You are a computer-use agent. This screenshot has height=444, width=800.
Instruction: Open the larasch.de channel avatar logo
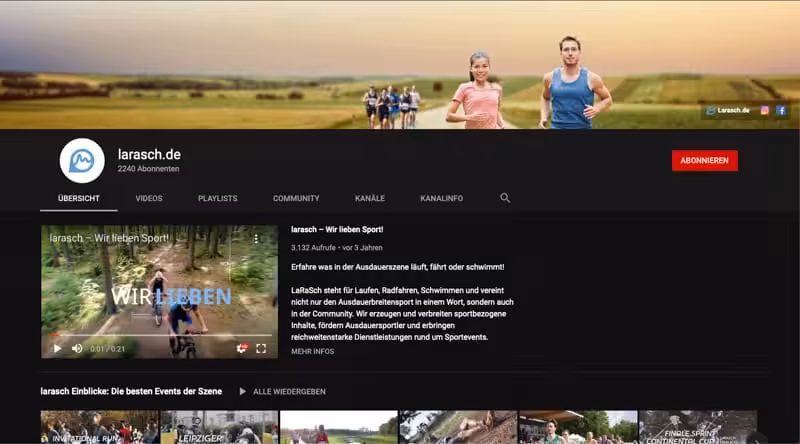[82, 161]
